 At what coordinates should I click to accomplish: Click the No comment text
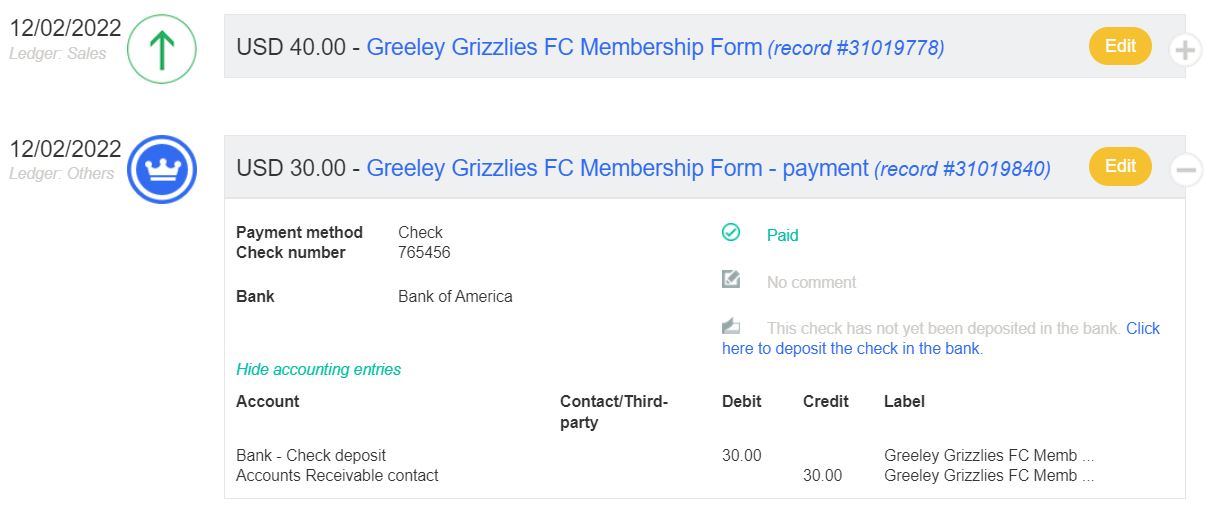tap(811, 282)
